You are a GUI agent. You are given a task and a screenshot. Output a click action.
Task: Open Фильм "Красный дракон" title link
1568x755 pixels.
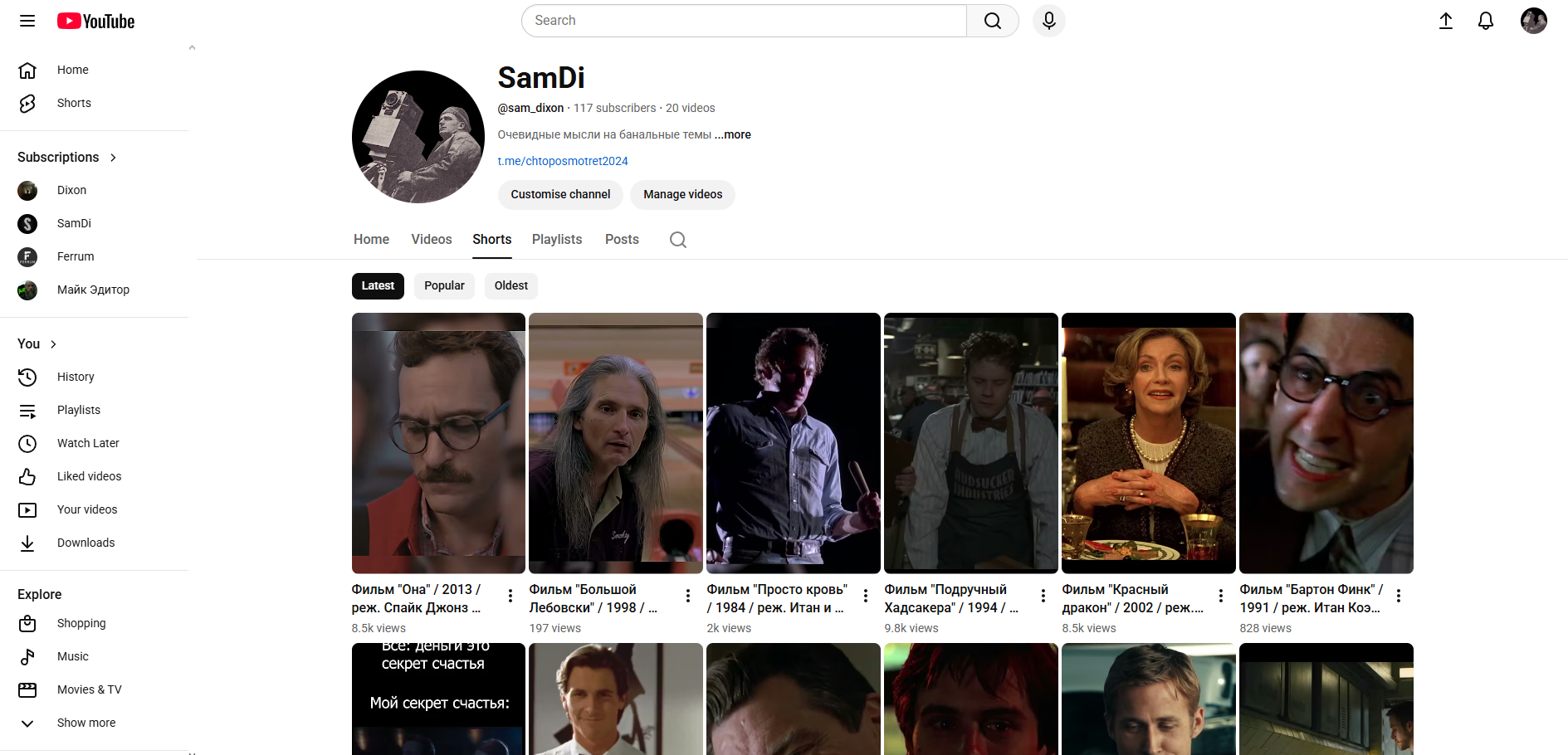click(x=1133, y=599)
